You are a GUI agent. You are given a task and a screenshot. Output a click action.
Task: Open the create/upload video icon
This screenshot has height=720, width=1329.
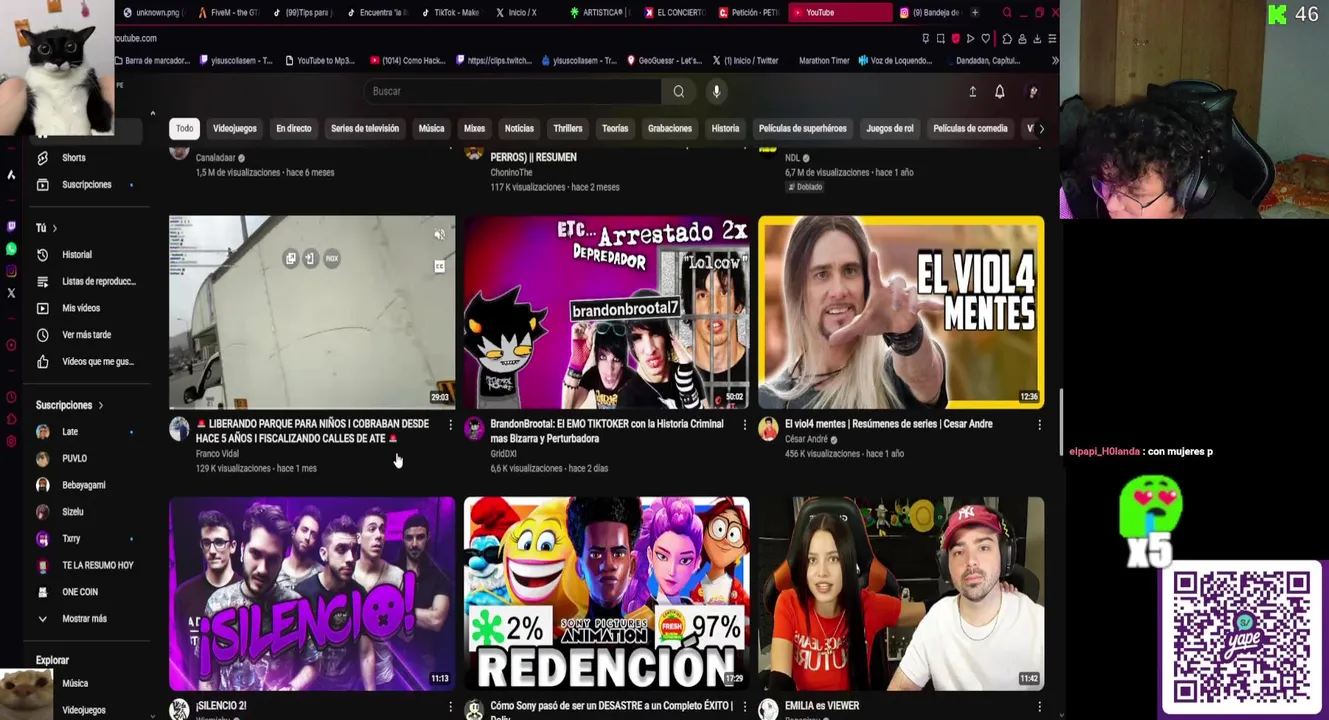(972, 92)
